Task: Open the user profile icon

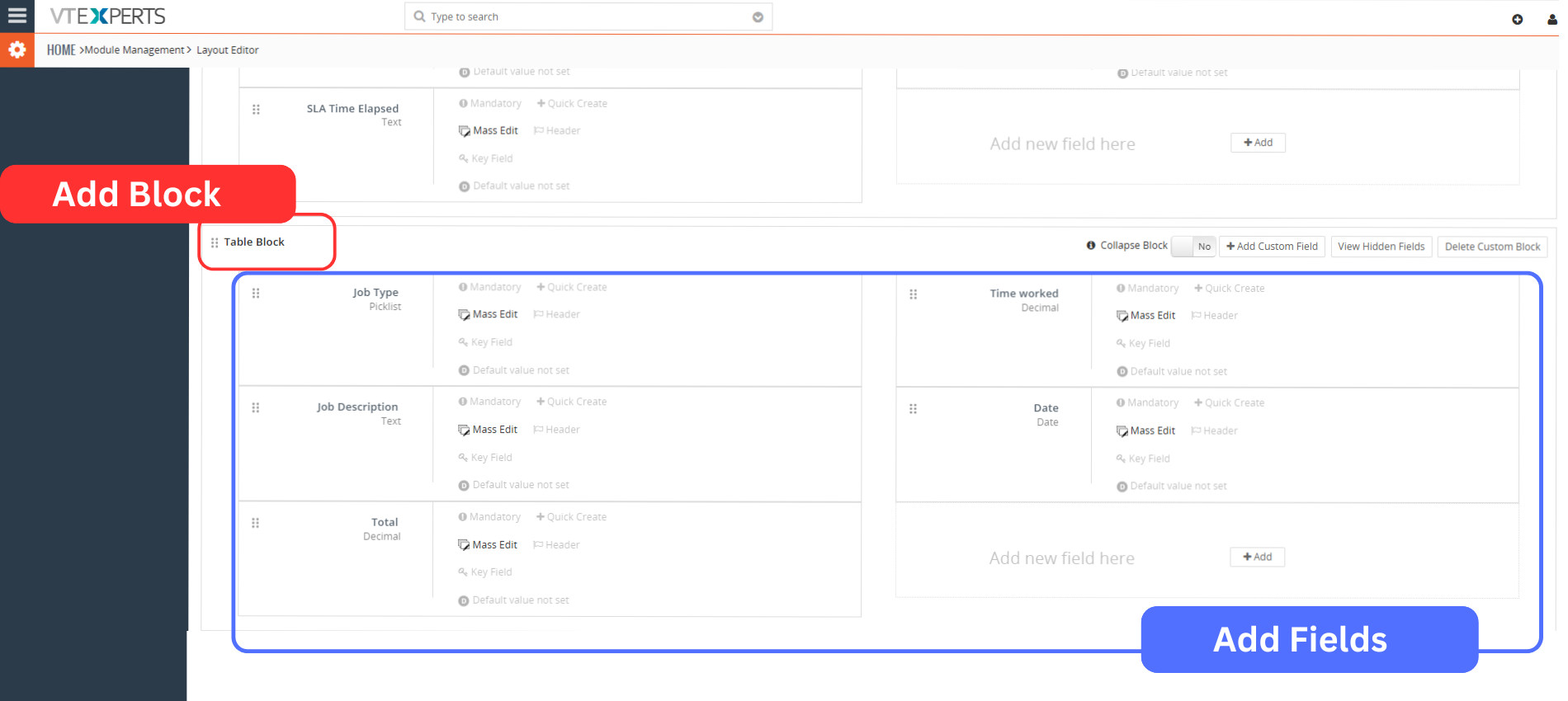Action: tap(1551, 19)
